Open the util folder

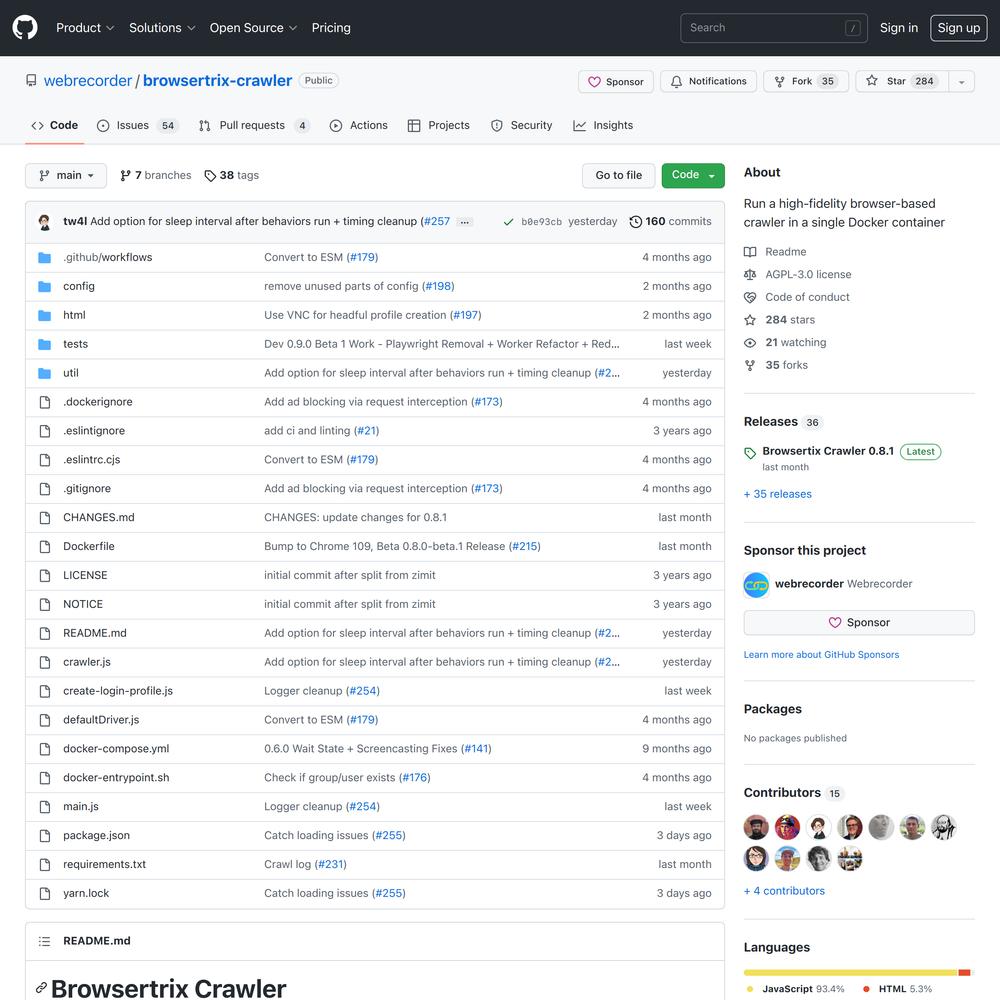click(71, 373)
